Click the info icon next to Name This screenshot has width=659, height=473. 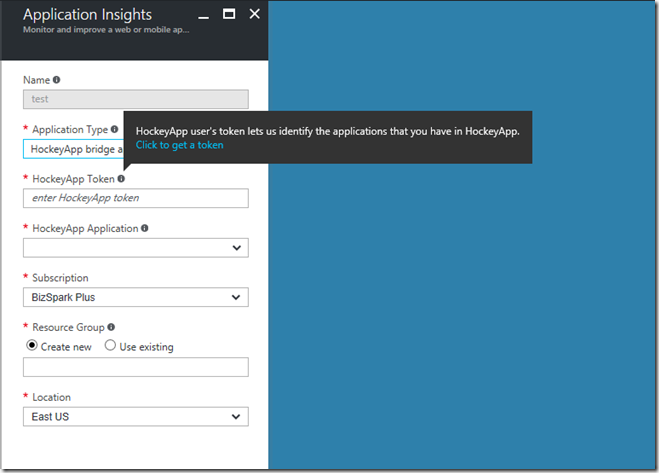[x=56, y=79]
